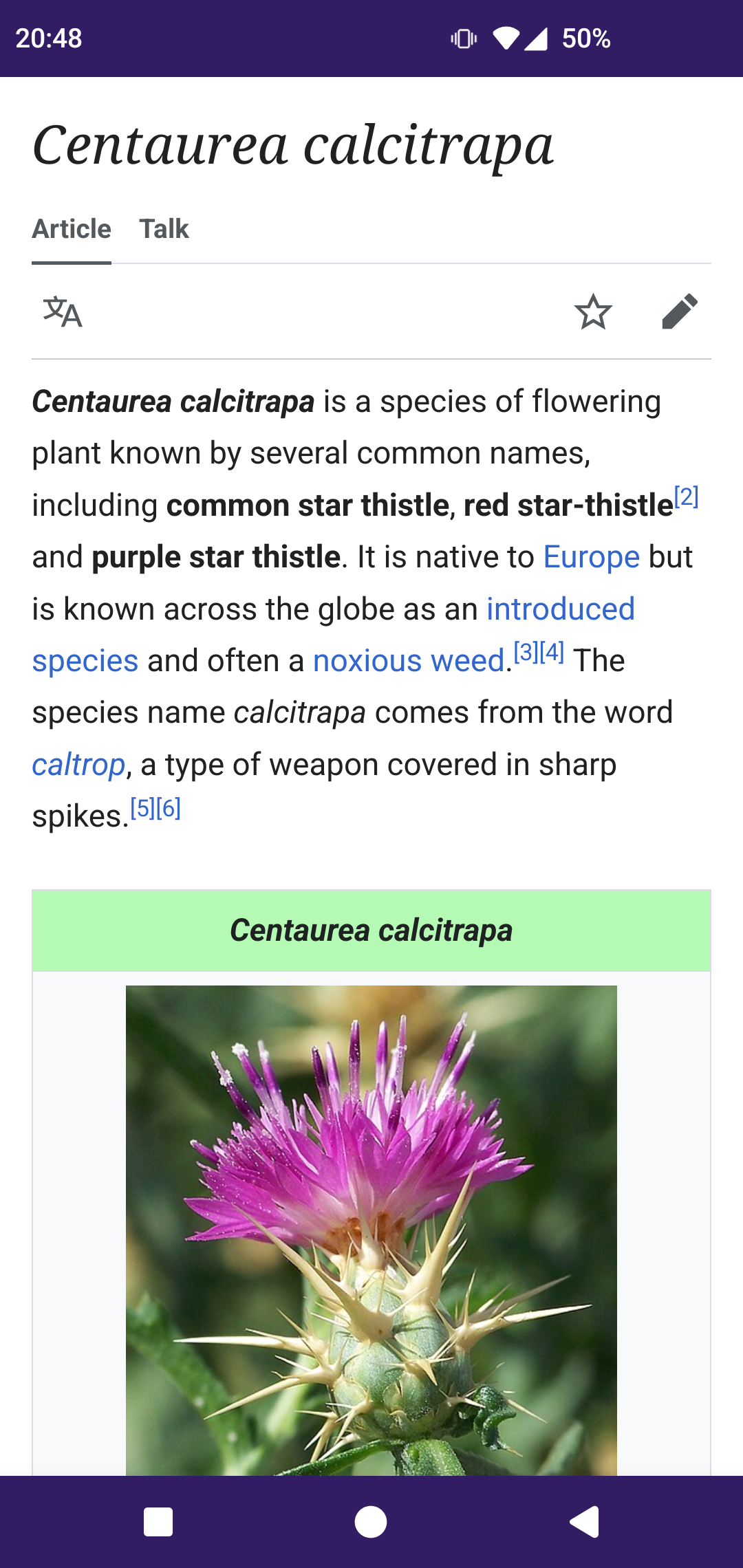Tap the battery 50% status indicator
This screenshot has height=1568, width=743.
[x=586, y=39]
